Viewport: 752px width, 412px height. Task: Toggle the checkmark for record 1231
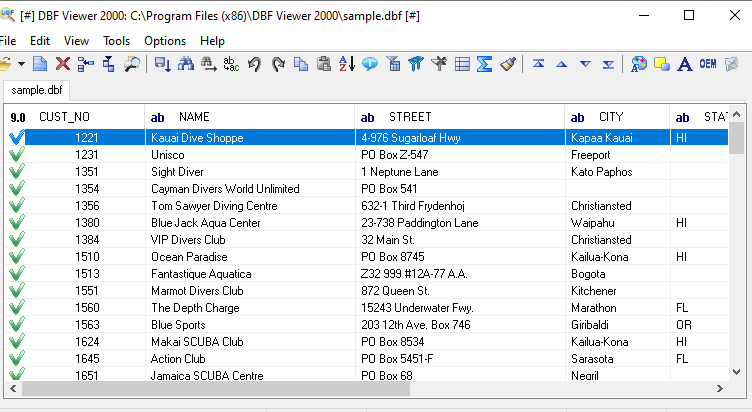pyautogui.click(x=16, y=154)
